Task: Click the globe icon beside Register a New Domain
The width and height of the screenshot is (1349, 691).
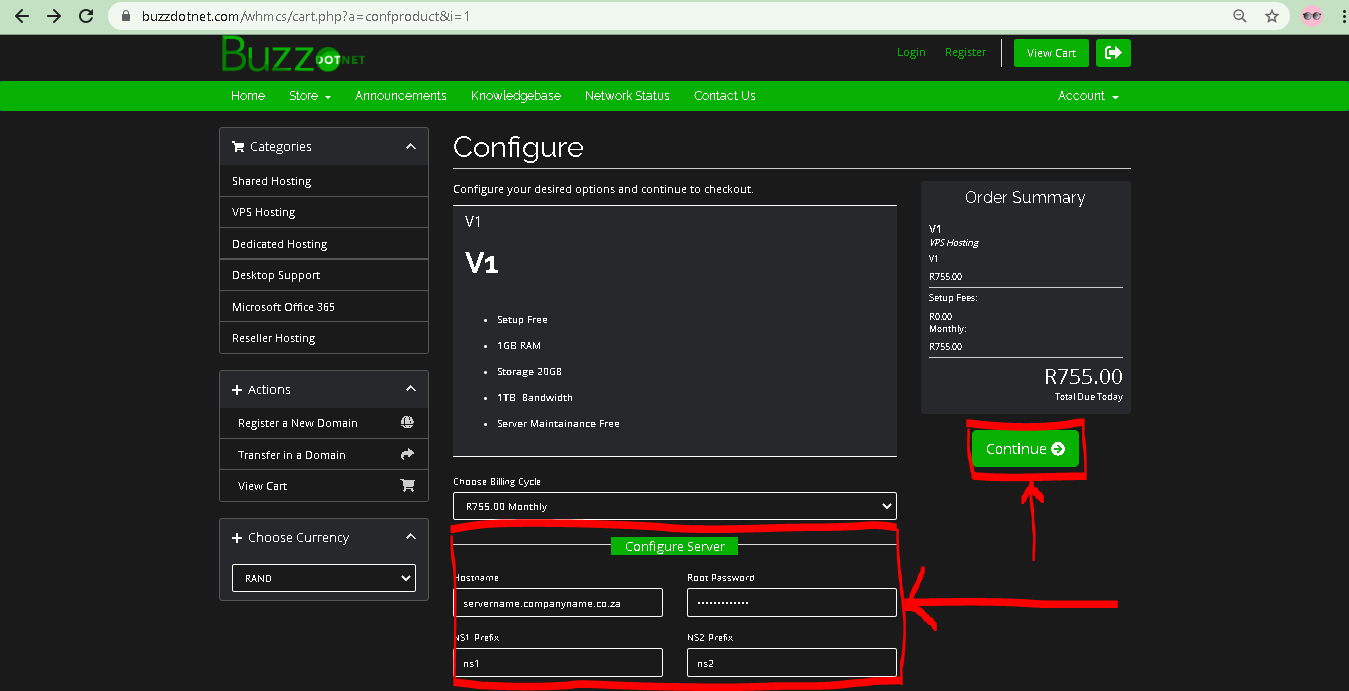Action: 407,423
